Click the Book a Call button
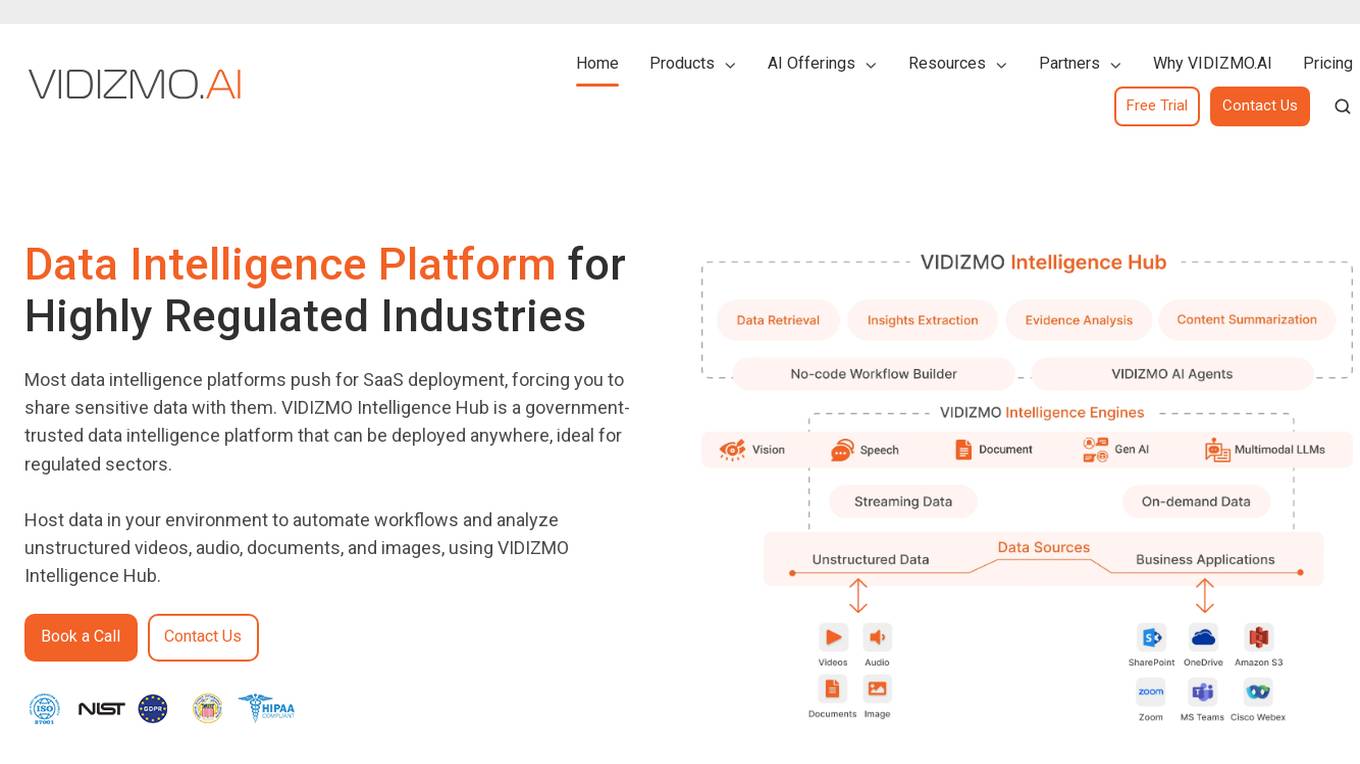The width and height of the screenshot is (1360, 764). click(x=81, y=637)
